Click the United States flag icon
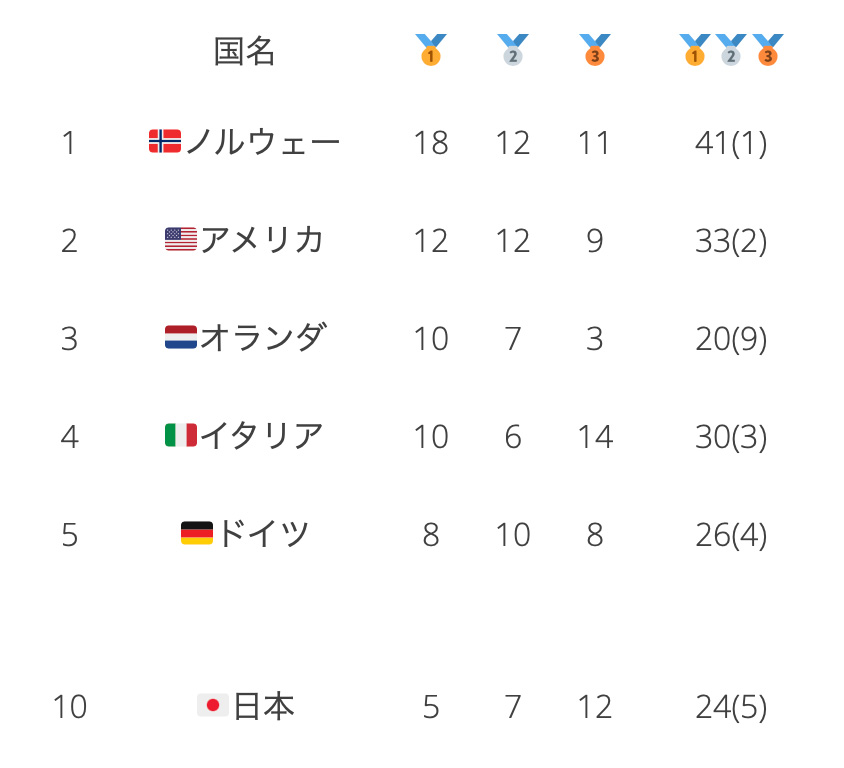 [x=181, y=239]
